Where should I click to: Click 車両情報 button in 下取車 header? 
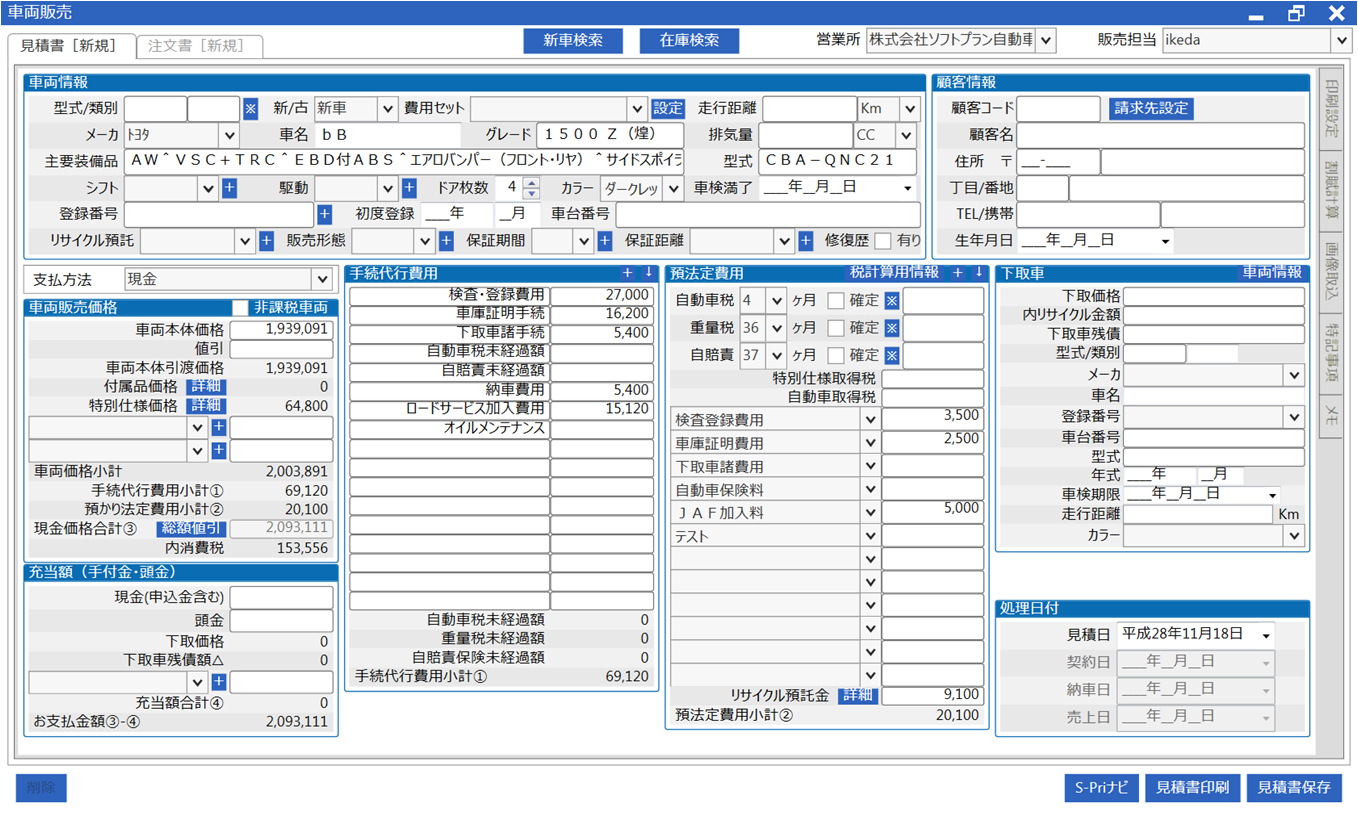[x=1272, y=273]
